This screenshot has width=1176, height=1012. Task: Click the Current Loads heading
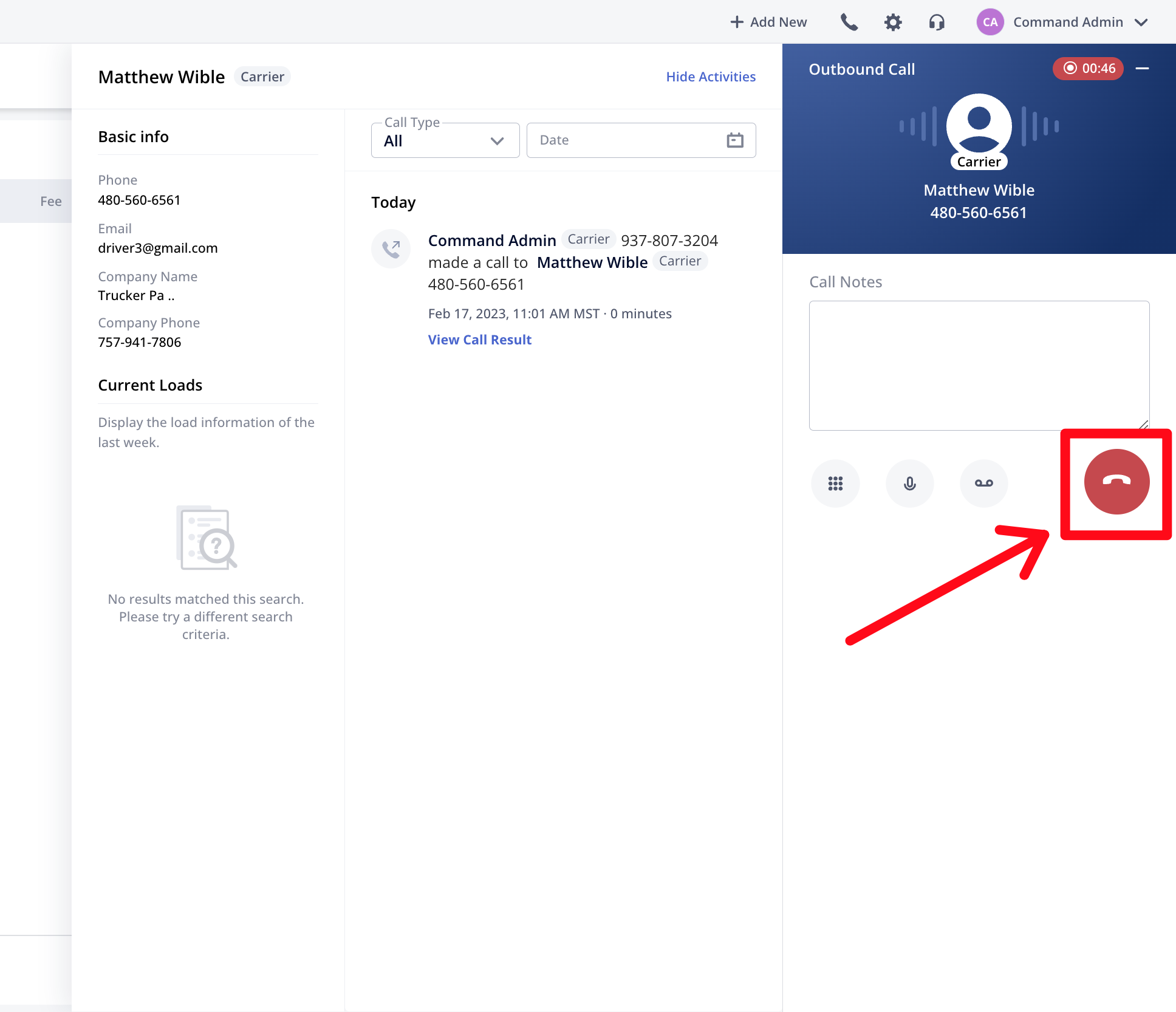coord(150,385)
